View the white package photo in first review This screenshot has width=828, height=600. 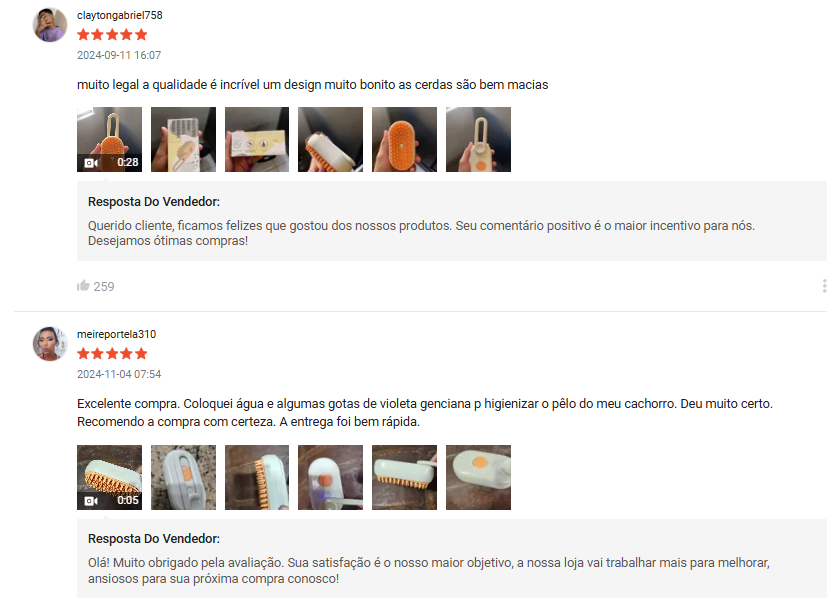point(257,139)
